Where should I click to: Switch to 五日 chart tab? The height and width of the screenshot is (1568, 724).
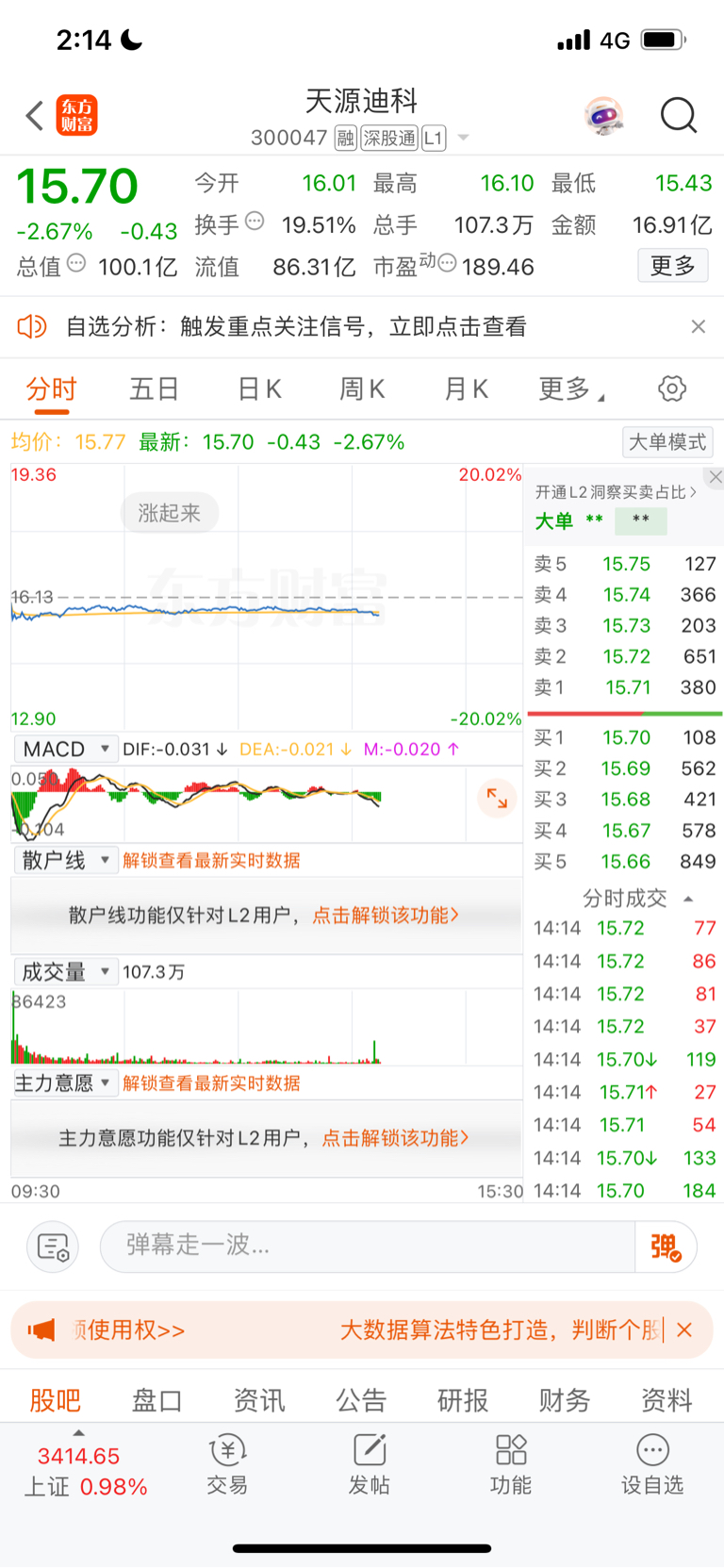click(x=155, y=388)
